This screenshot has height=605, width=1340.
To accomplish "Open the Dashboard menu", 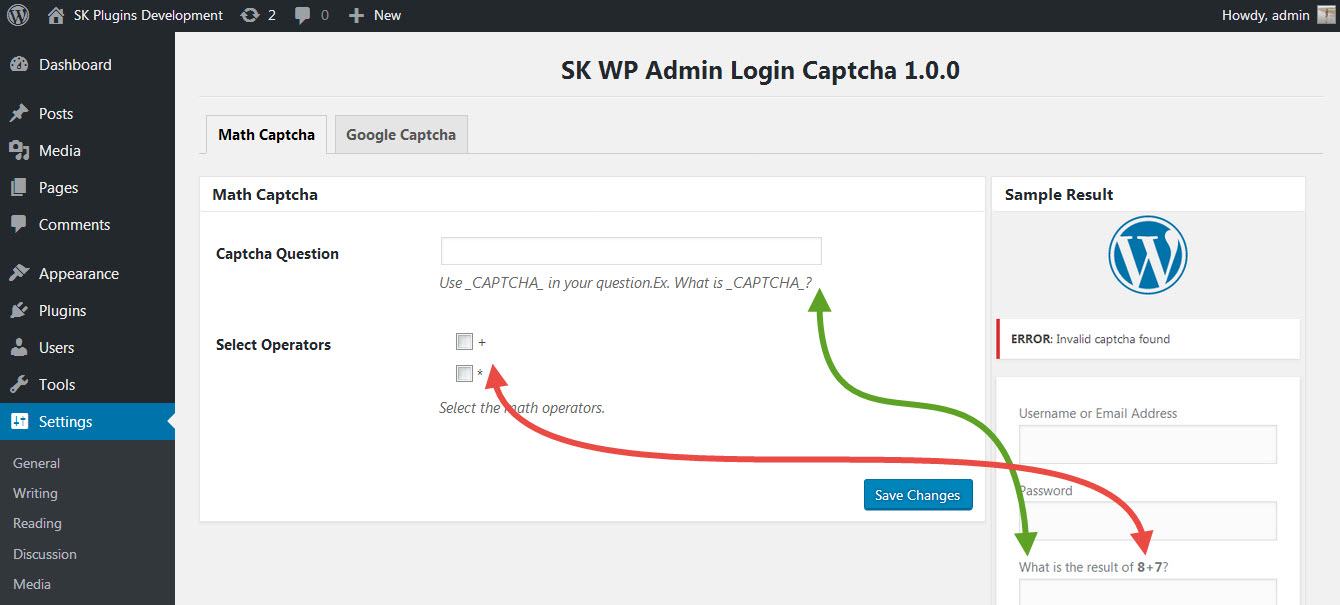I will pos(87,65).
